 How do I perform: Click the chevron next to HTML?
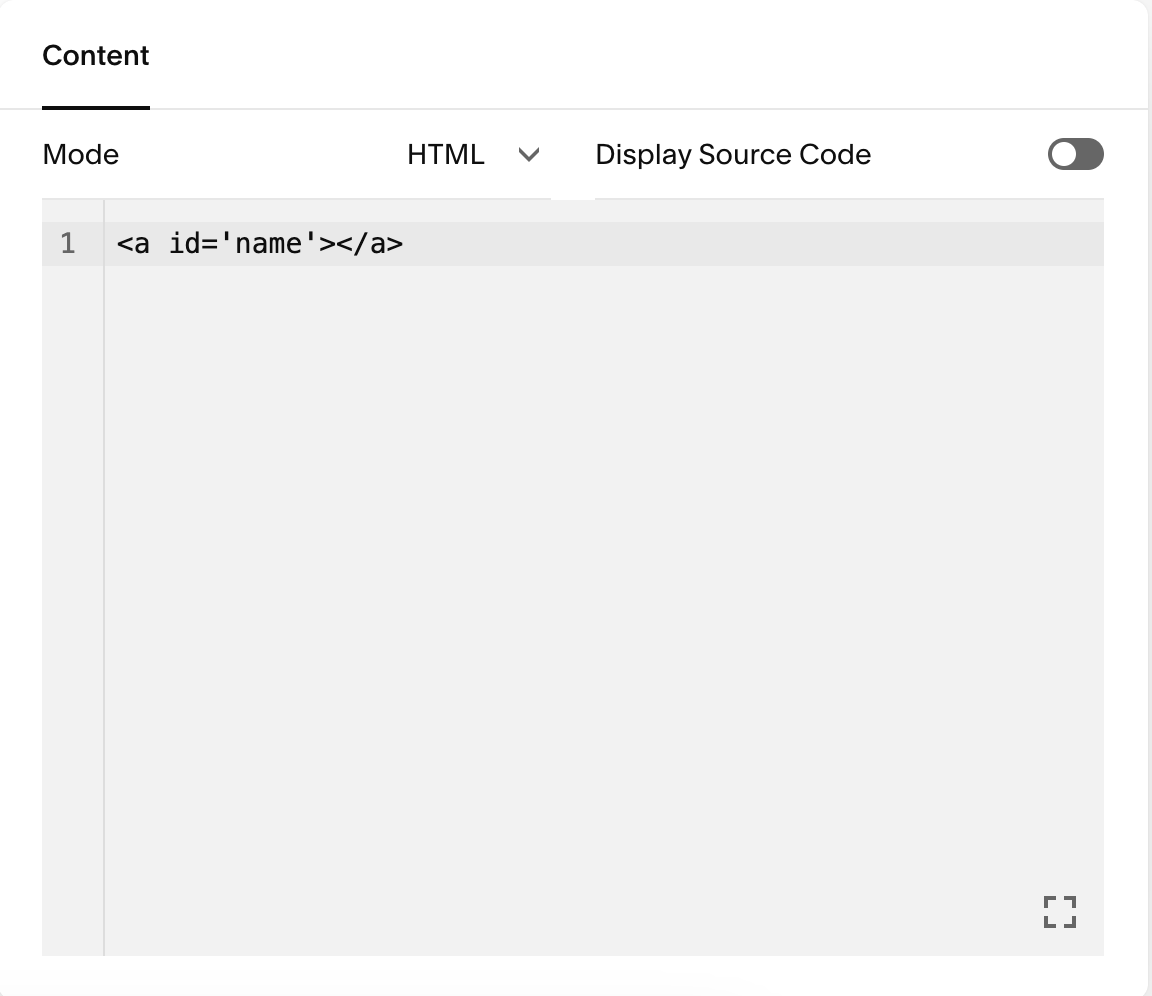click(530, 155)
